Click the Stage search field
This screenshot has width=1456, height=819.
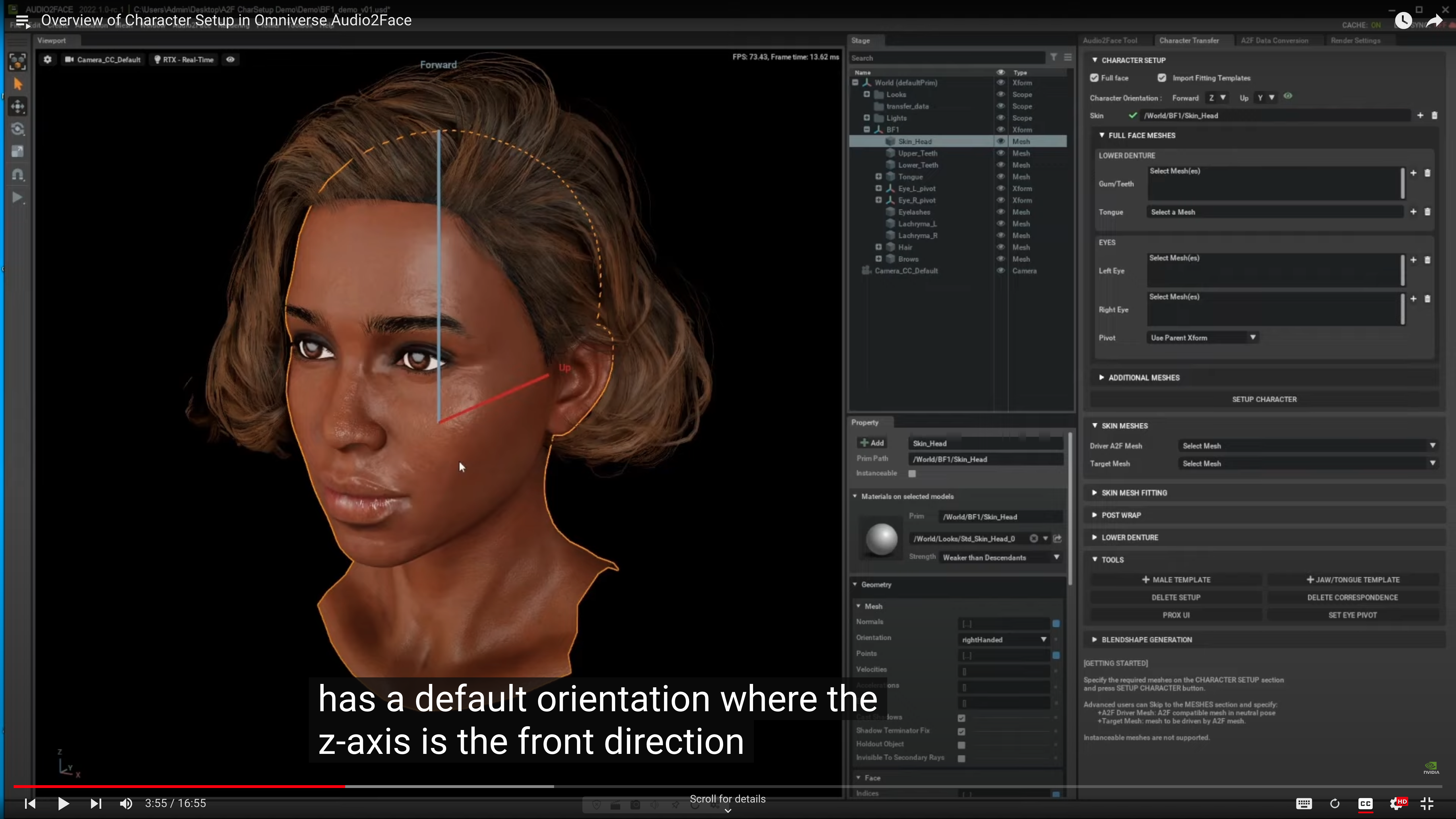click(x=947, y=58)
